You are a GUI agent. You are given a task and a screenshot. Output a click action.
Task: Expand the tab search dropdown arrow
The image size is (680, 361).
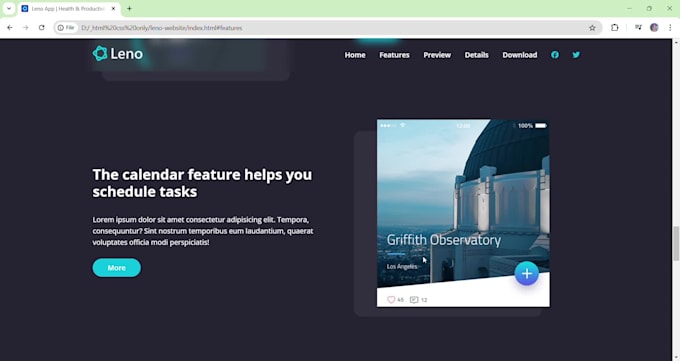click(9, 9)
